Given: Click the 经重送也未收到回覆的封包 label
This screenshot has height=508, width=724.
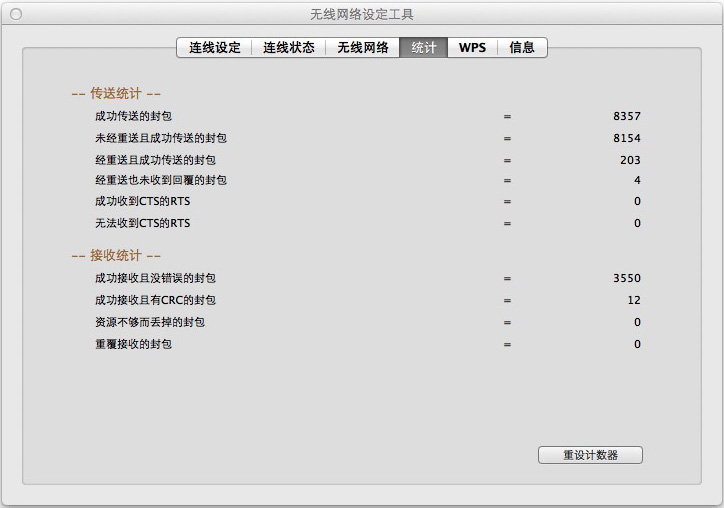Looking at the screenshot, I should (x=161, y=180).
